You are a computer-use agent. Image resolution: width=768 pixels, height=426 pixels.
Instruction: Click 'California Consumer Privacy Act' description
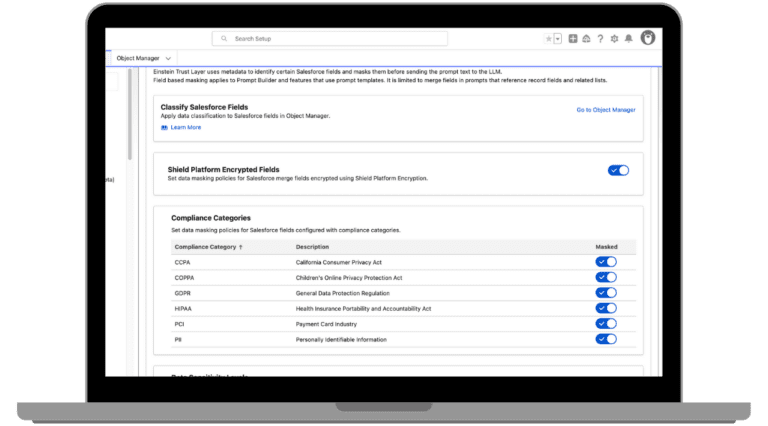pyautogui.click(x=338, y=262)
